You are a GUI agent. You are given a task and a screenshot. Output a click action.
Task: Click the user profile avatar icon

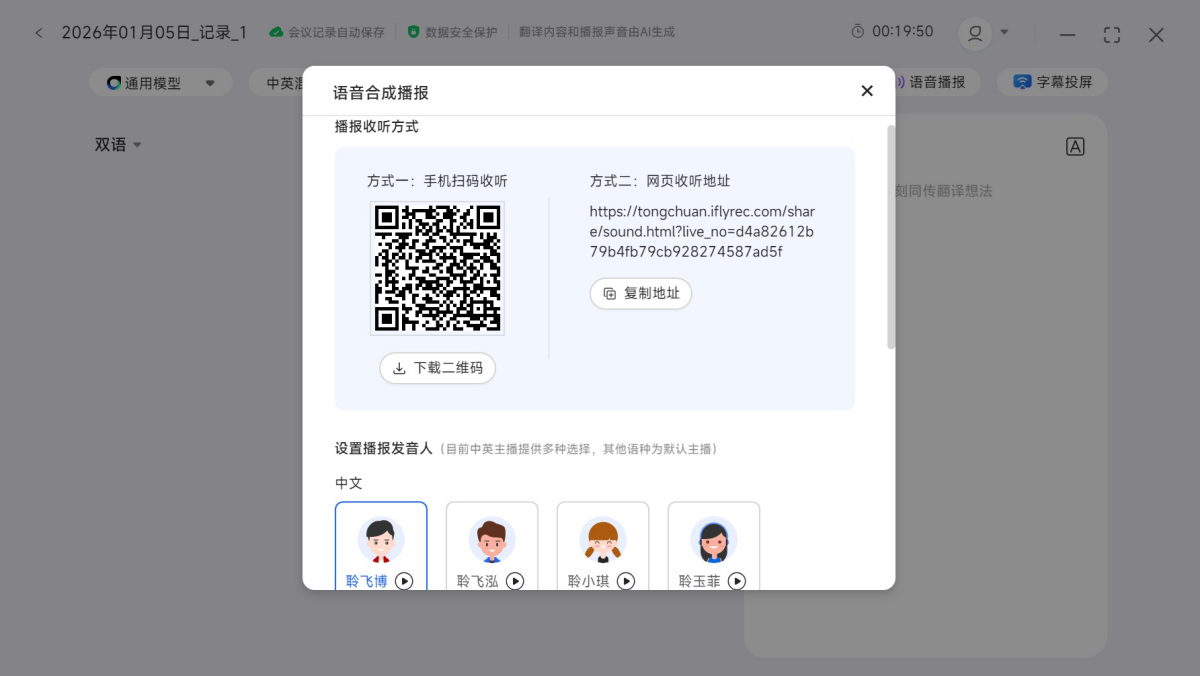[974, 32]
